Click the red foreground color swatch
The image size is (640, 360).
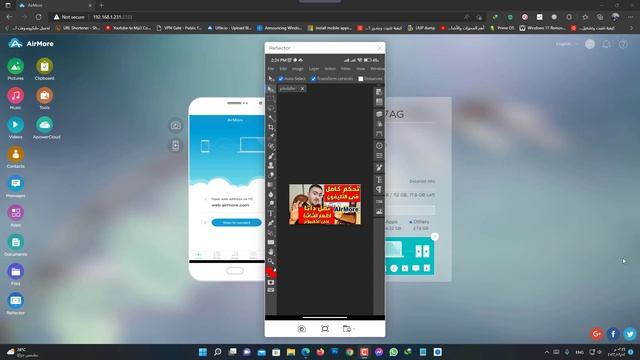270,272
